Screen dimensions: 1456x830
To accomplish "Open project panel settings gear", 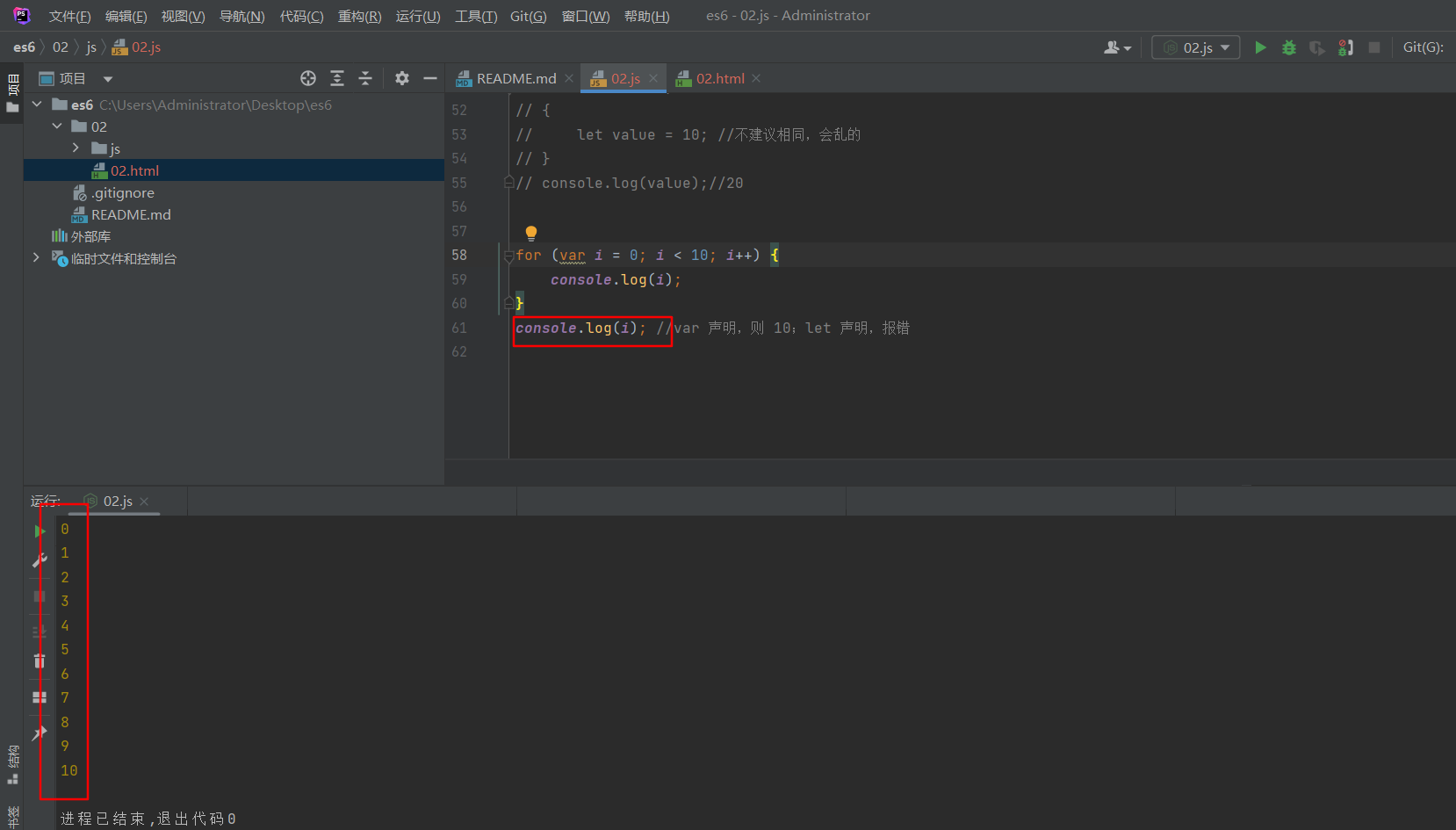I will tap(402, 78).
